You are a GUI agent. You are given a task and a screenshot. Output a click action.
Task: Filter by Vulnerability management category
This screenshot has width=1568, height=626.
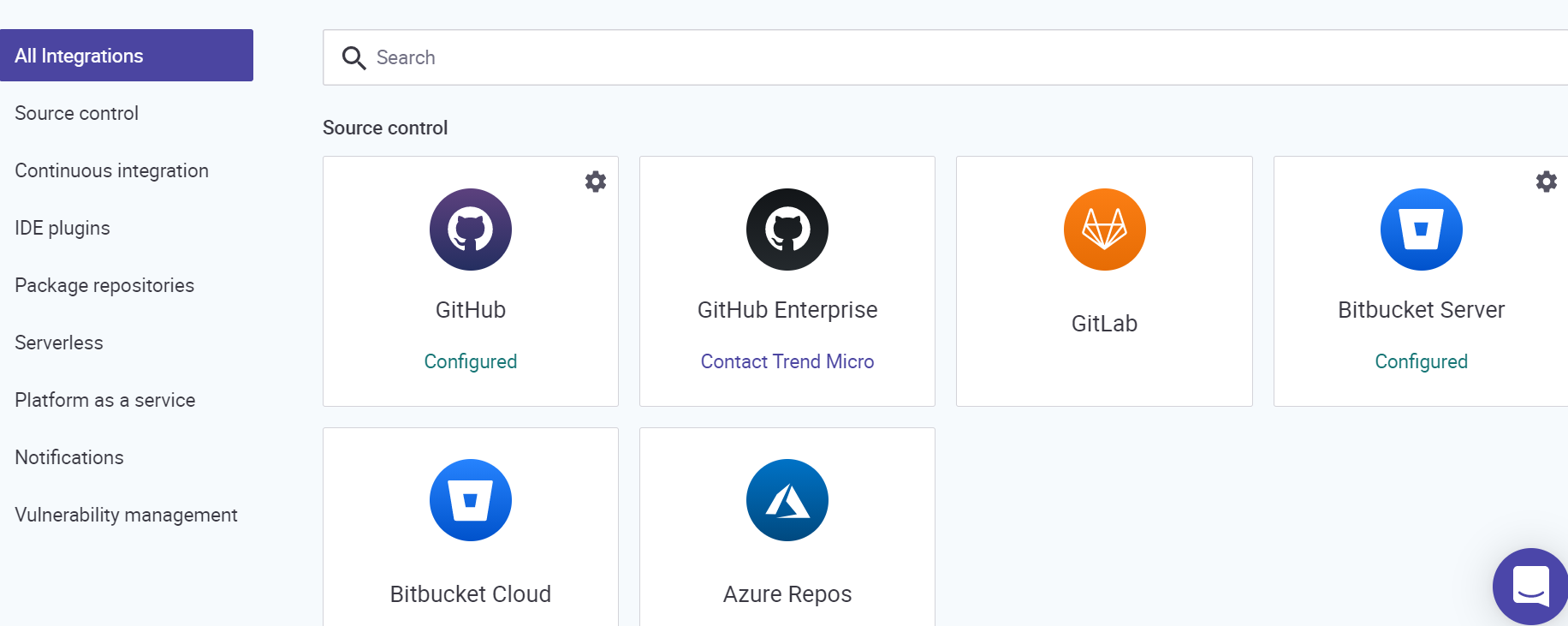point(126,515)
